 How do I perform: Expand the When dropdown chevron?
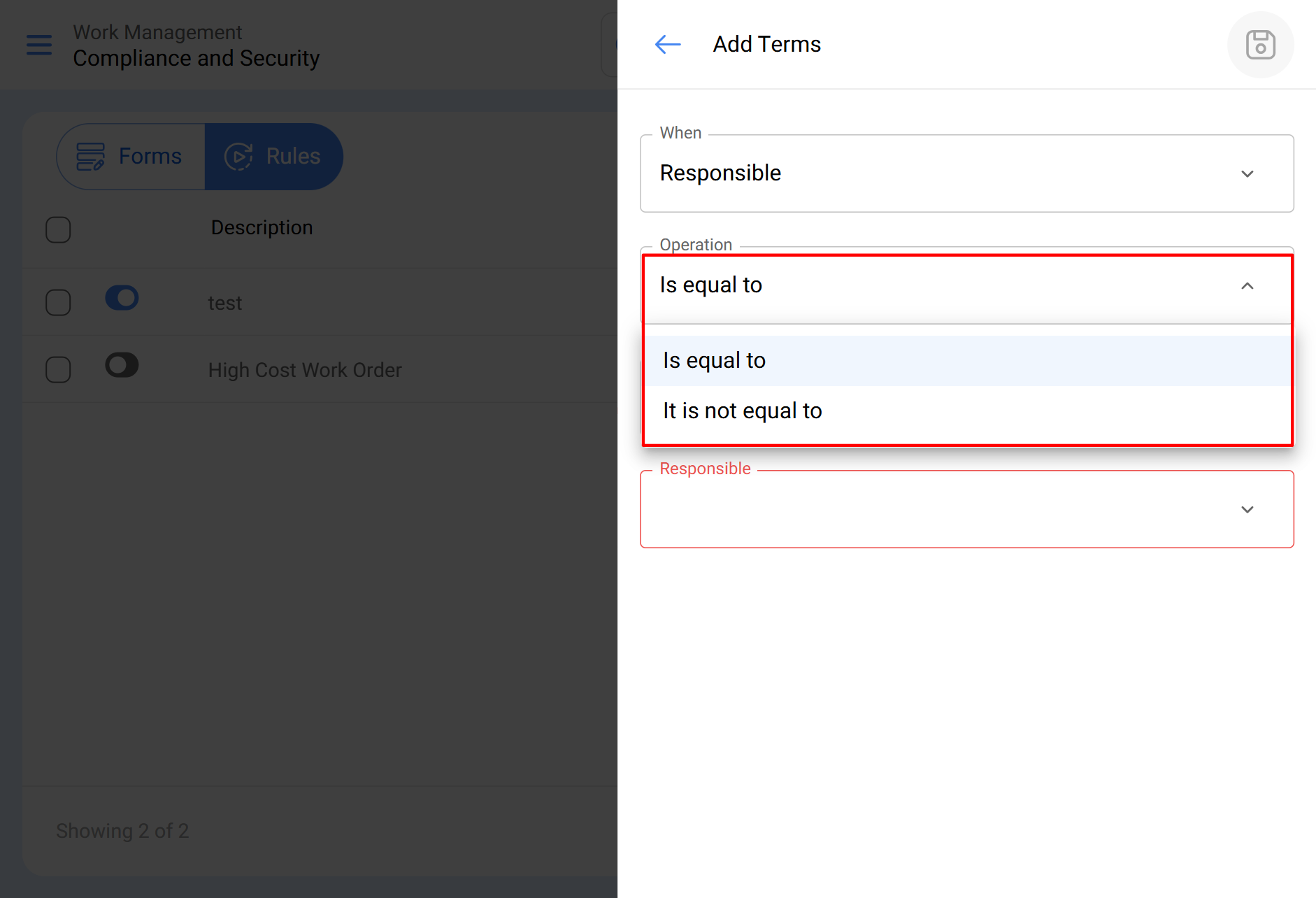coord(1247,173)
